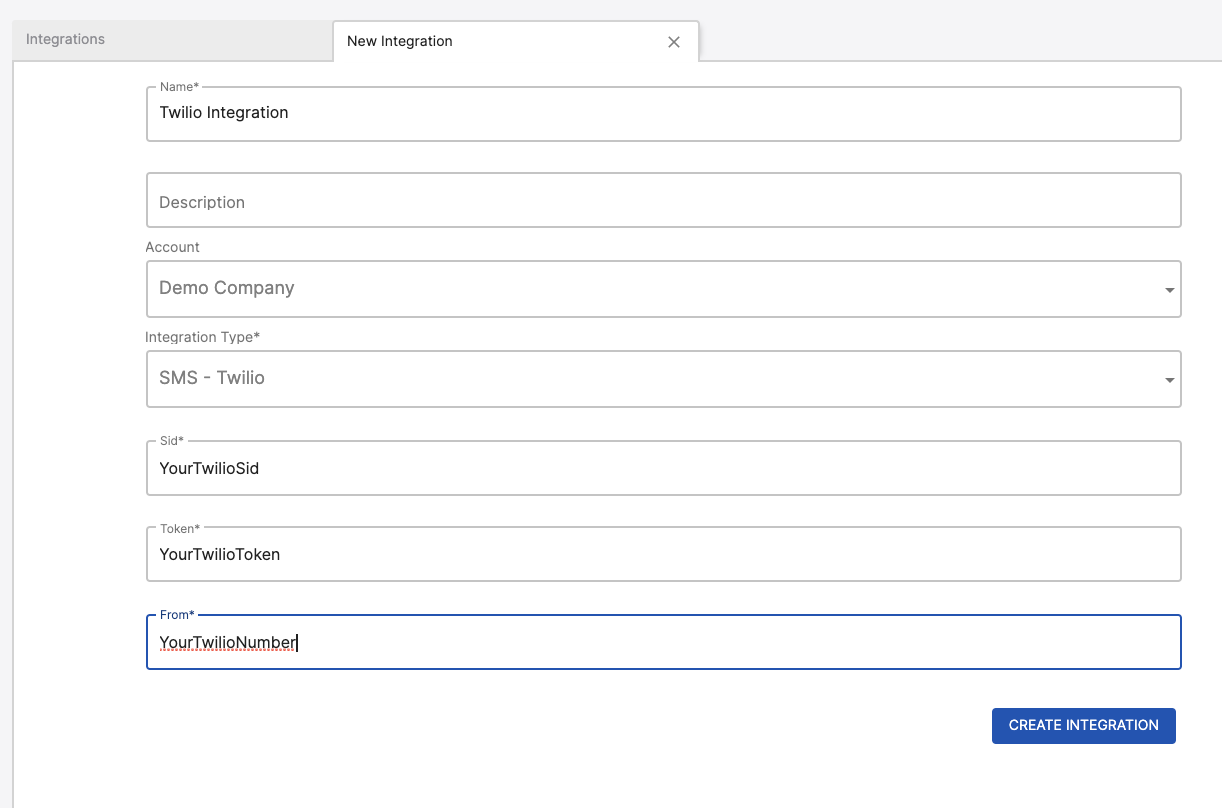
Task: Click the Sid* floating label
Action: coord(172,441)
